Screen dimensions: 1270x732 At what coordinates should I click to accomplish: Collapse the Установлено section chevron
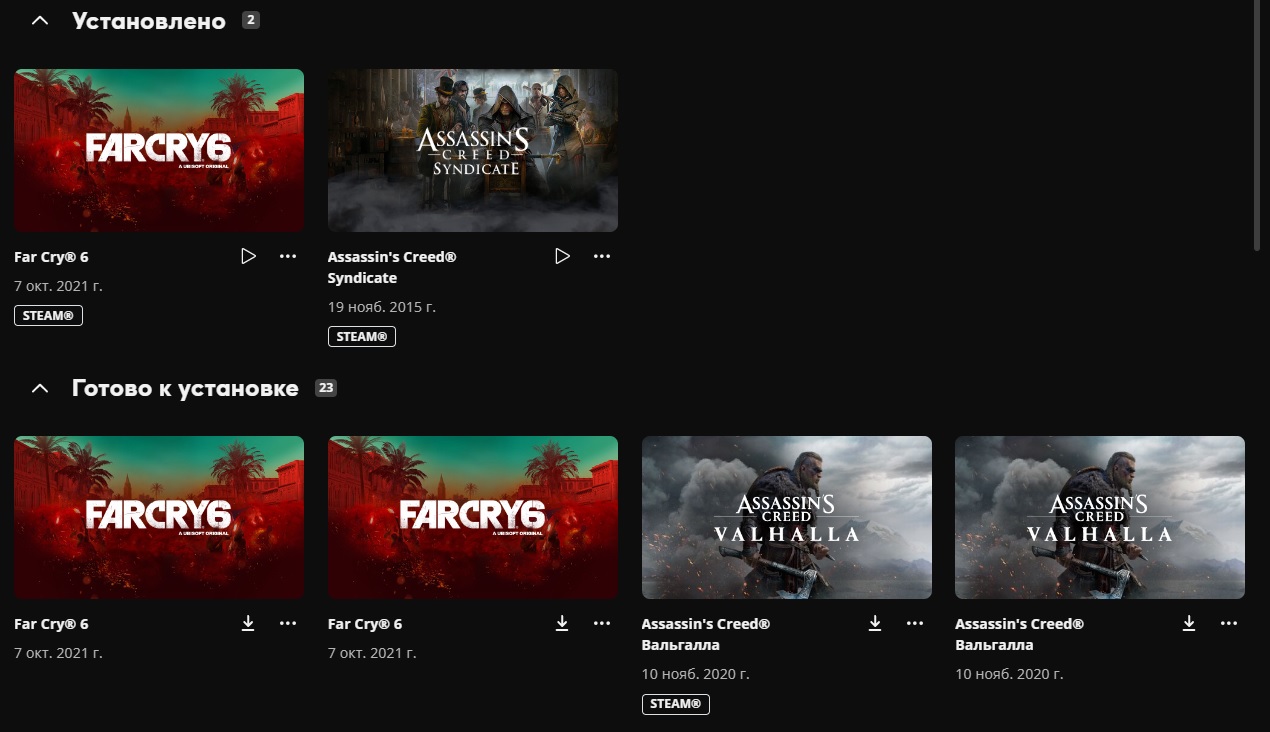tap(40, 20)
